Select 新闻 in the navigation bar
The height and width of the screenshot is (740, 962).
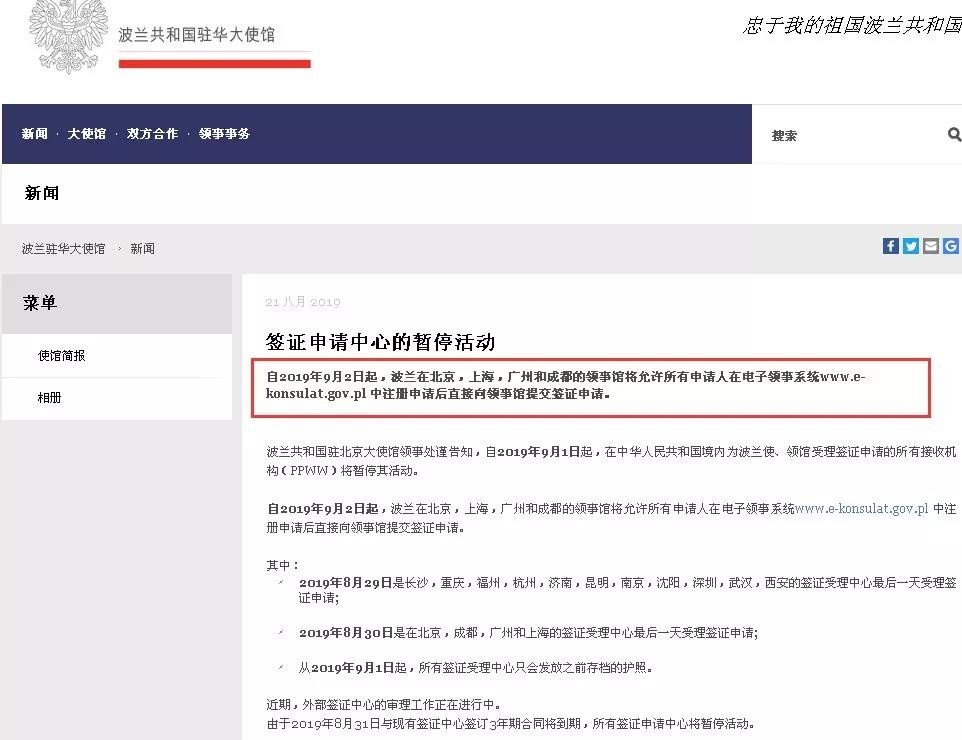click(x=33, y=133)
